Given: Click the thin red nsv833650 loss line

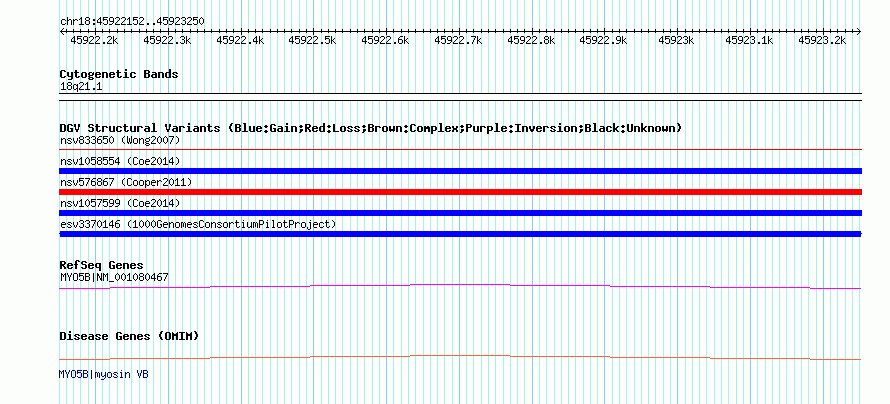Looking at the screenshot, I should (460, 150).
